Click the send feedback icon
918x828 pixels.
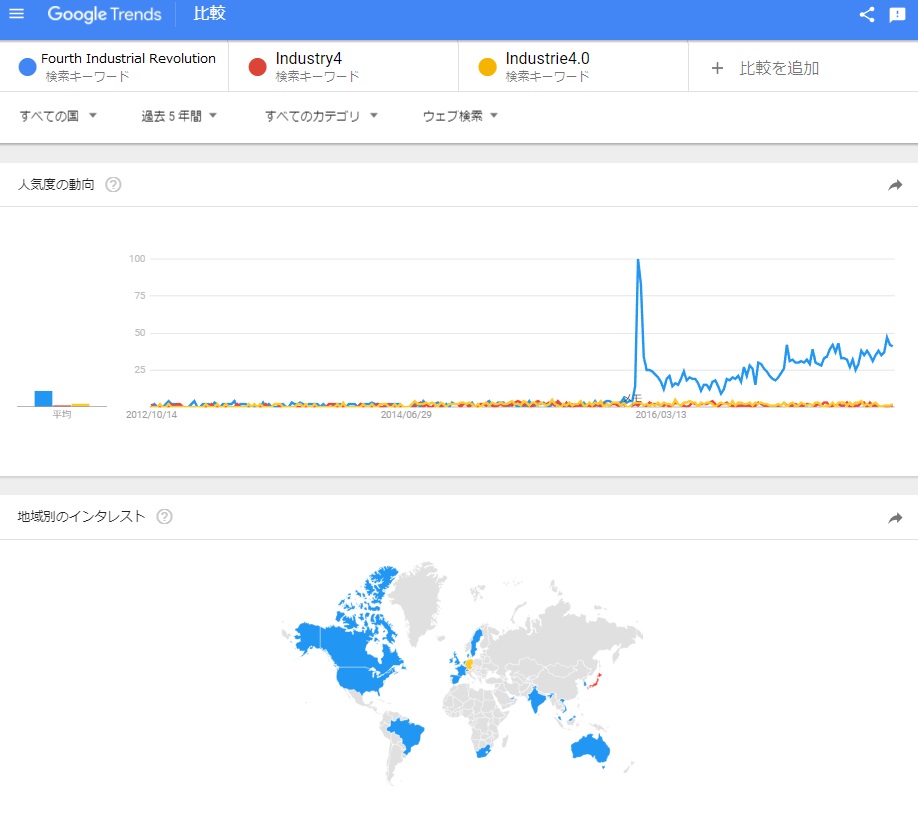pos(897,15)
